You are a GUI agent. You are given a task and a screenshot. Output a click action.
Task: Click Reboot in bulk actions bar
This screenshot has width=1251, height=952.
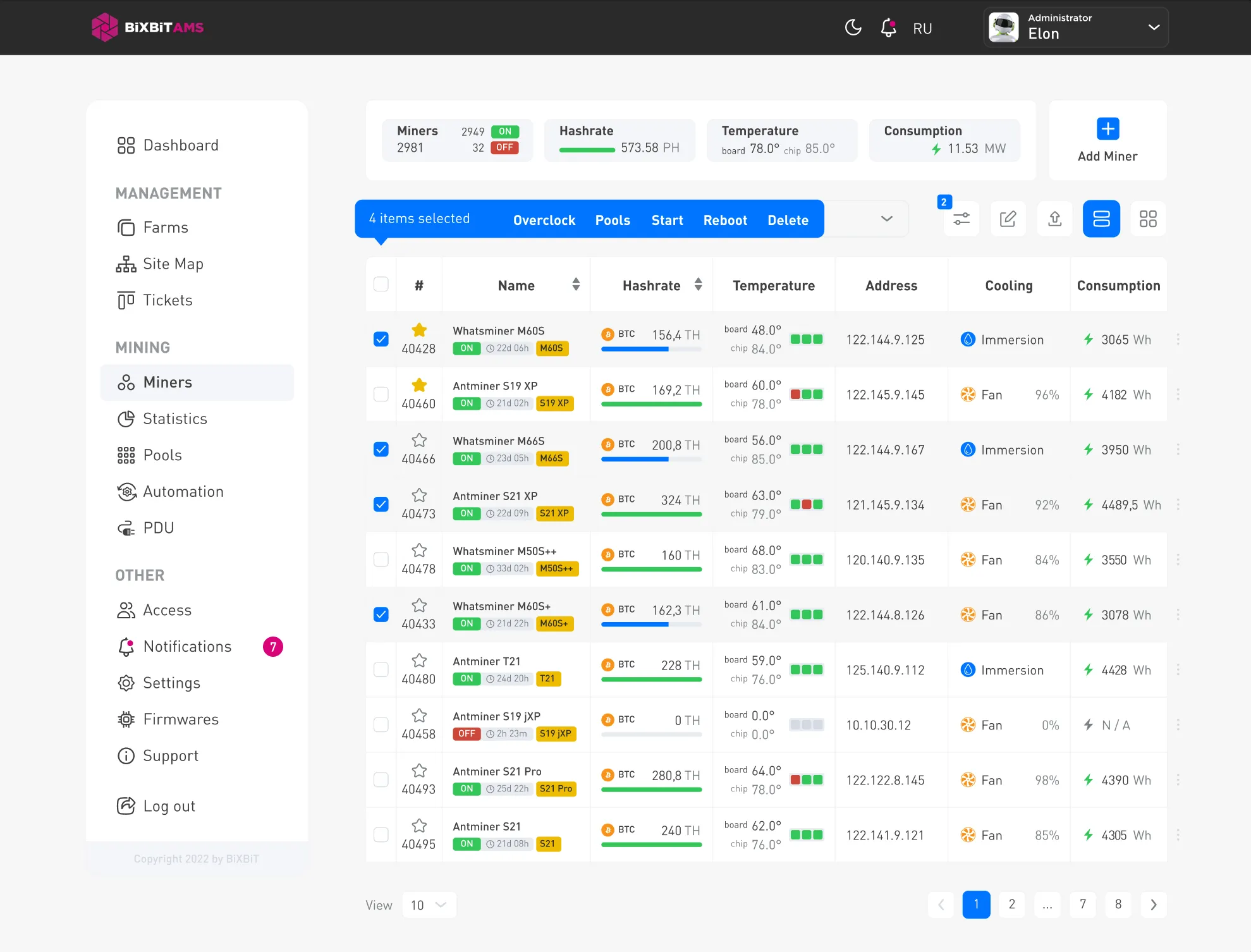tap(725, 220)
